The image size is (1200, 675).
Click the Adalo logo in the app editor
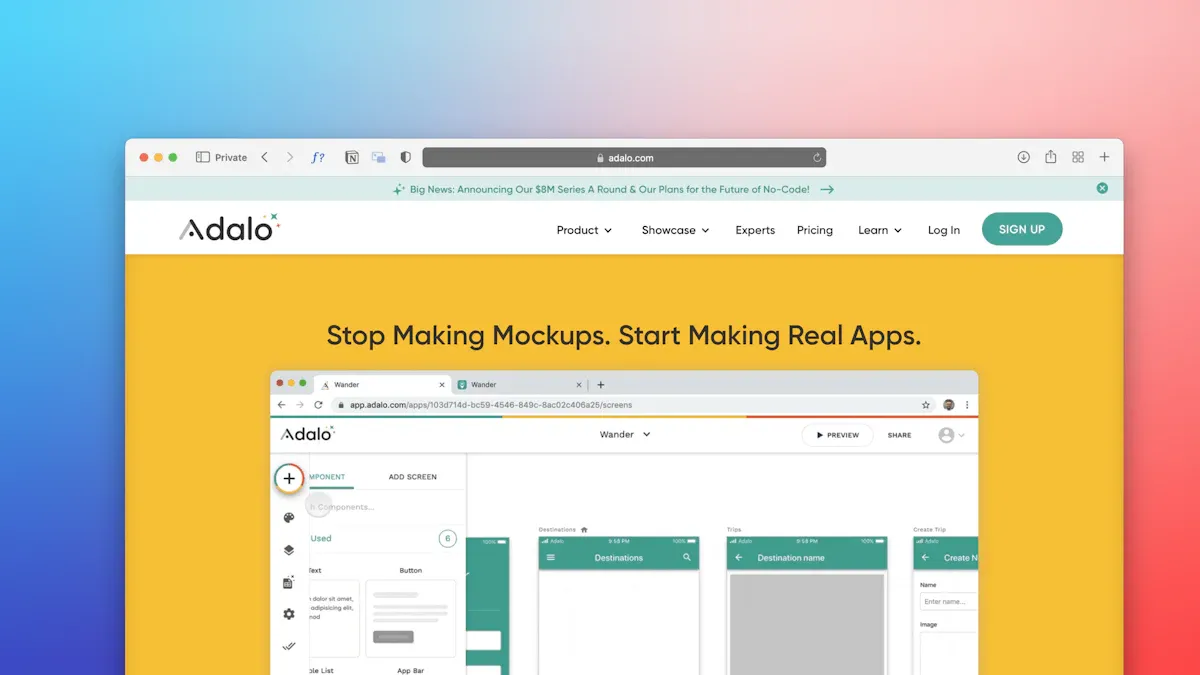[307, 434]
